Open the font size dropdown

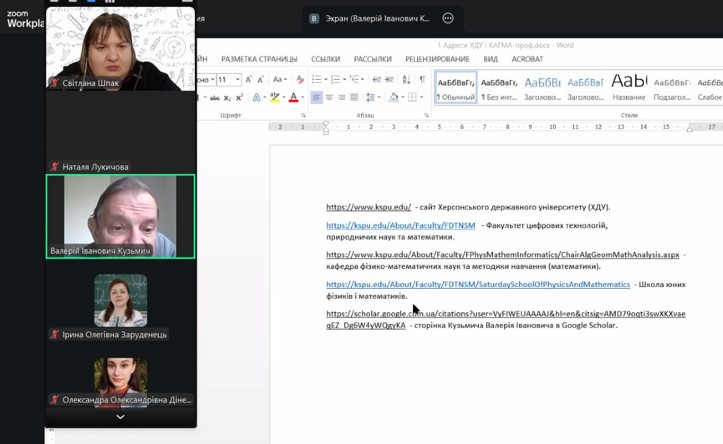(238, 80)
